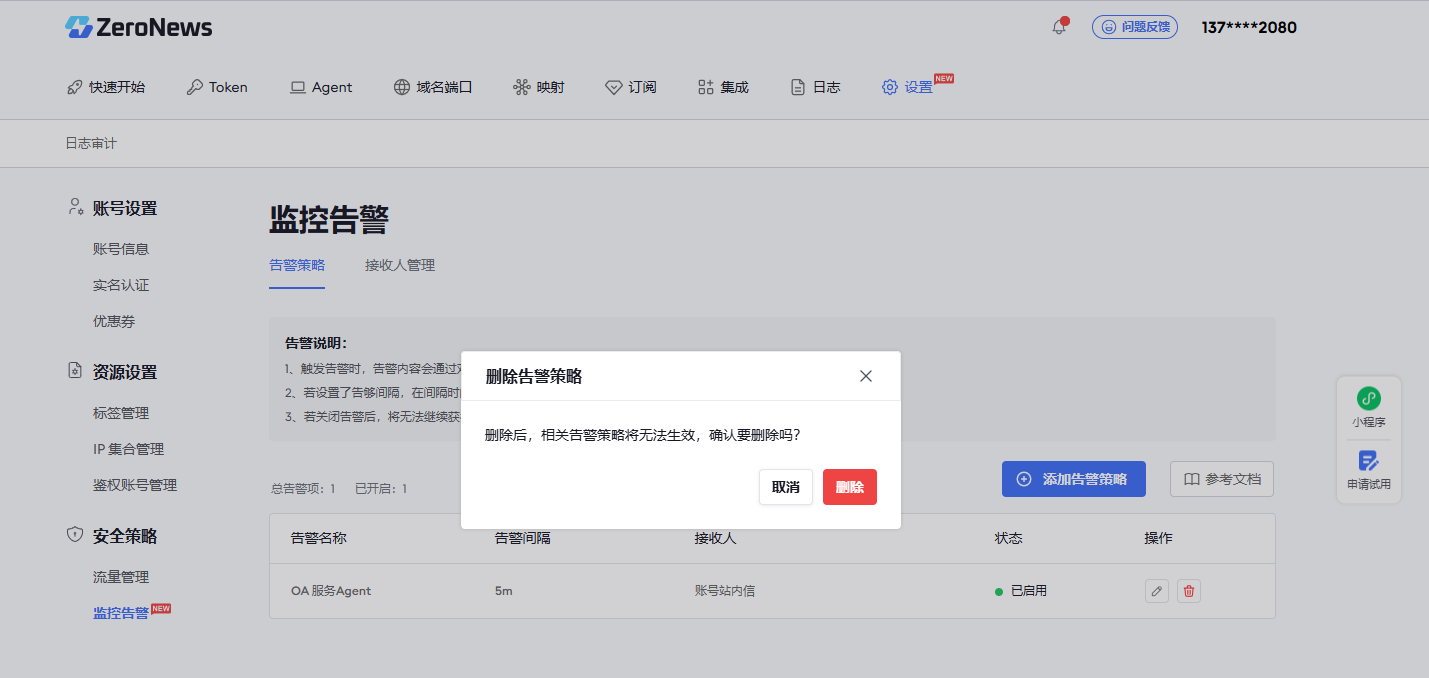Close the delete alert policy dialog
The width and height of the screenshot is (1429, 678).
(x=865, y=376)
